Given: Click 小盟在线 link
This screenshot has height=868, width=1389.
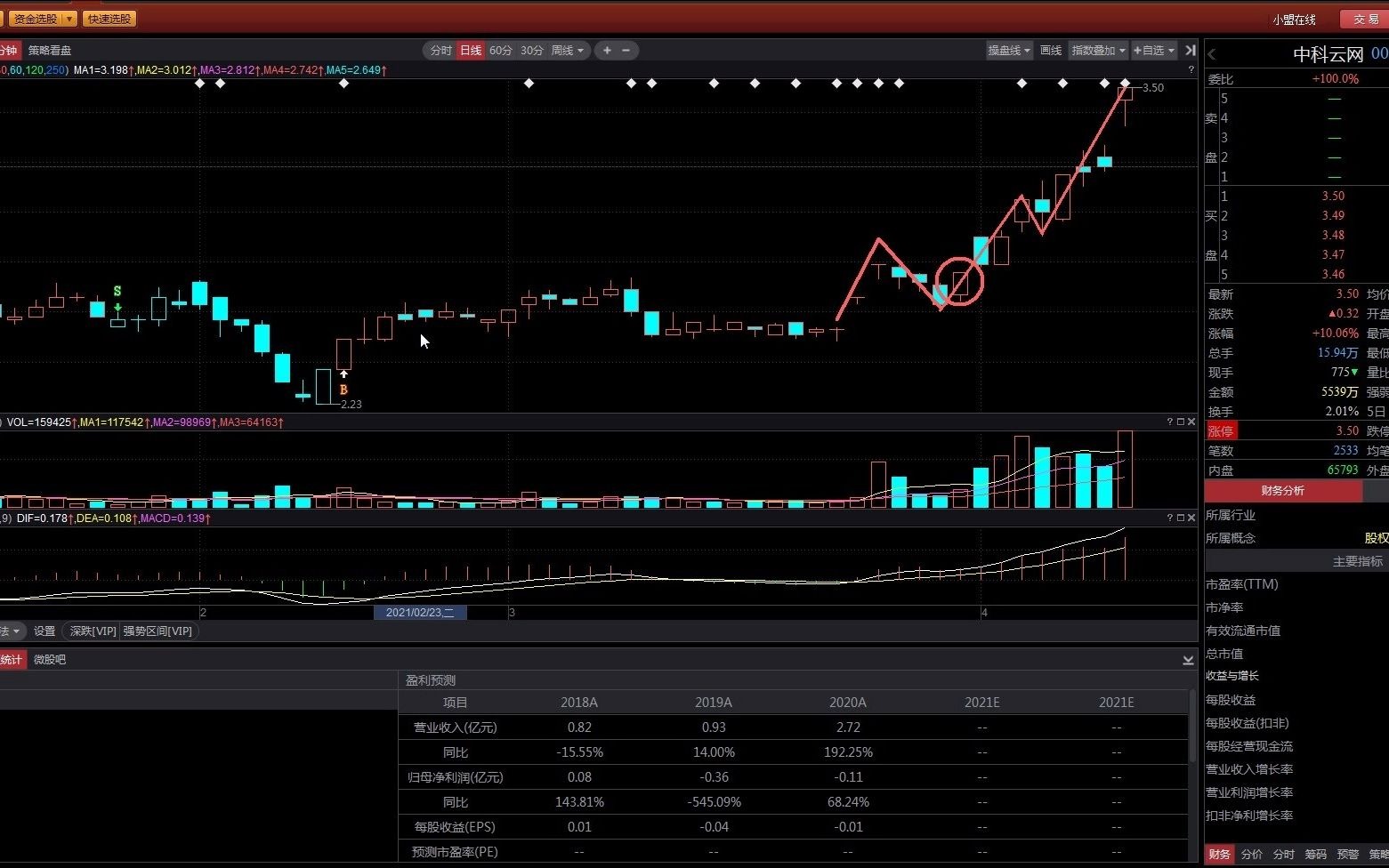Looking at the screenshot, I should [1294, 19].
